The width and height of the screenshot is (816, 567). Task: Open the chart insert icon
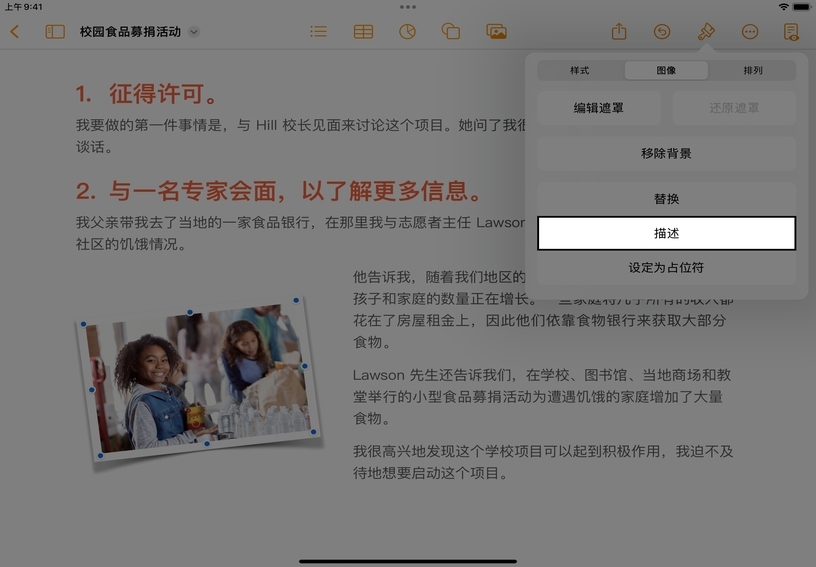coord(407,32)
